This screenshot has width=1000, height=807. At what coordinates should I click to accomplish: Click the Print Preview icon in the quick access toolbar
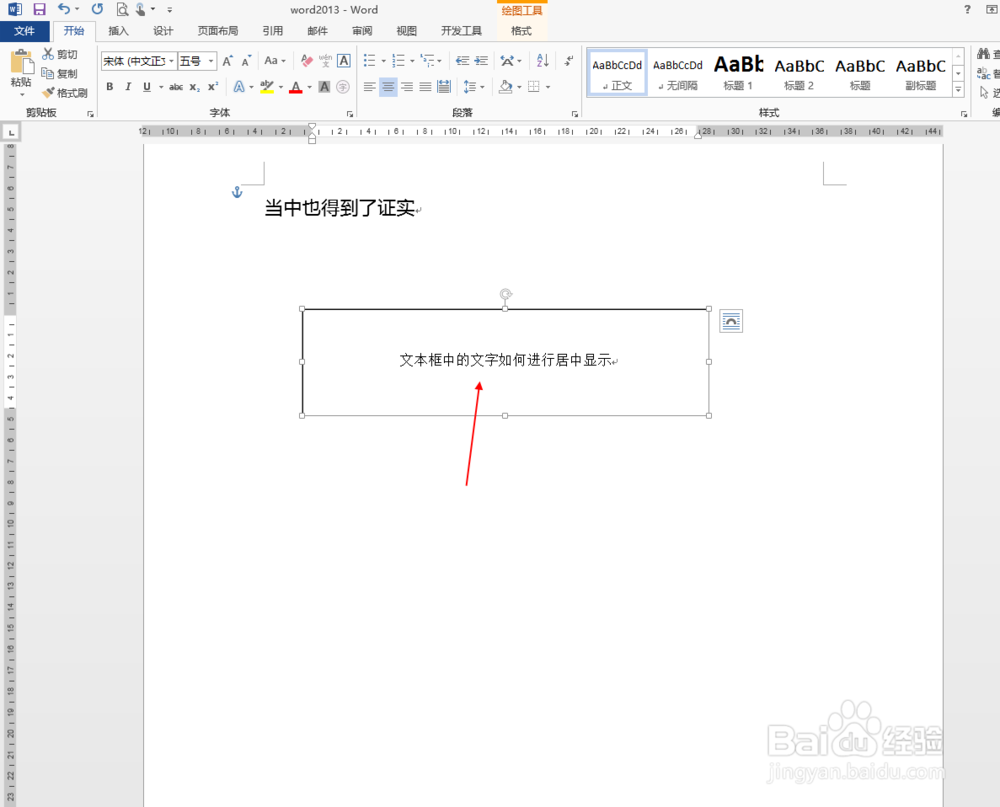pyautogui.click(x=122, y=9)
